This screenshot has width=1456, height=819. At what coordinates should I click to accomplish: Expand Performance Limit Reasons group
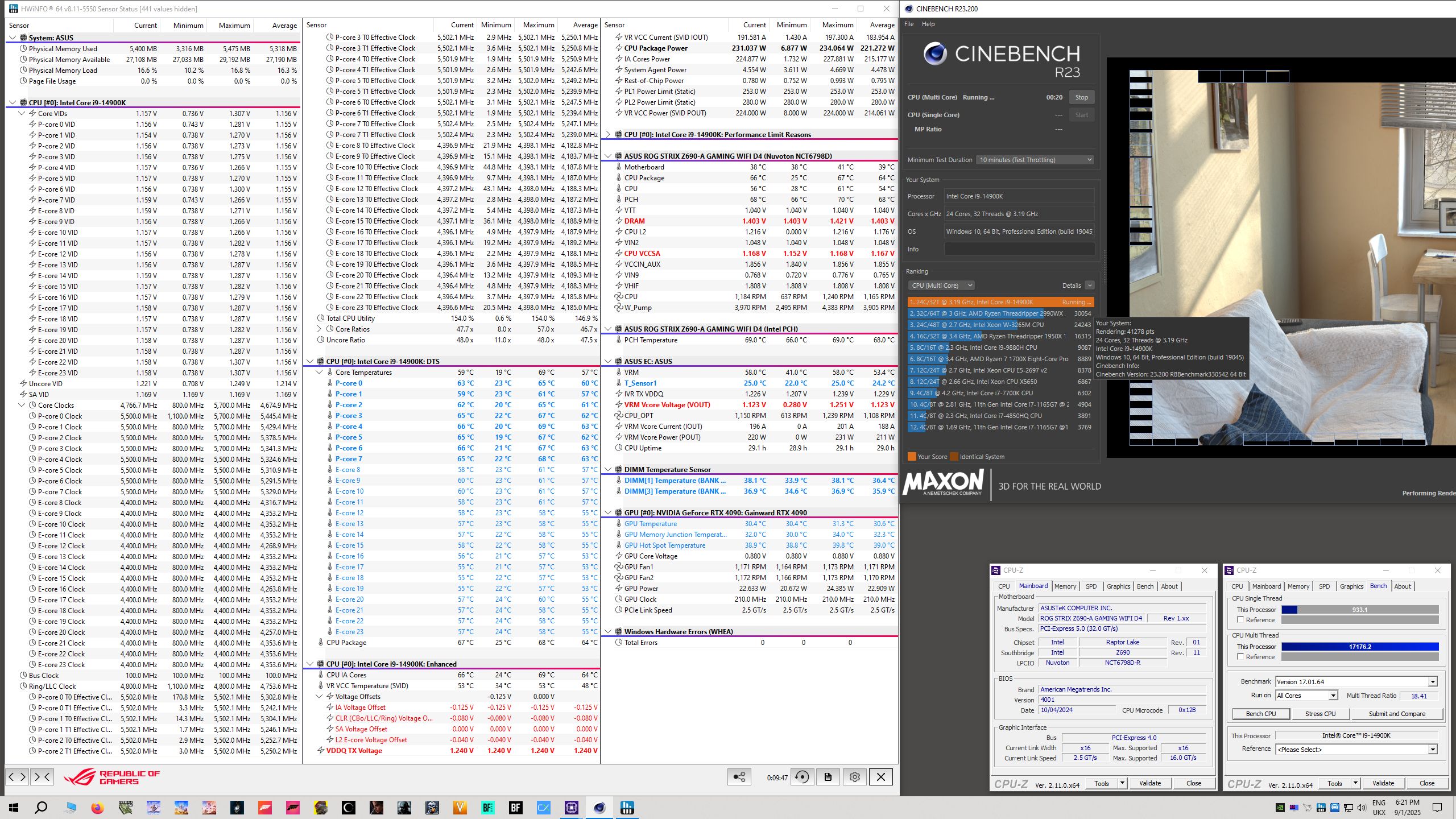608,135
